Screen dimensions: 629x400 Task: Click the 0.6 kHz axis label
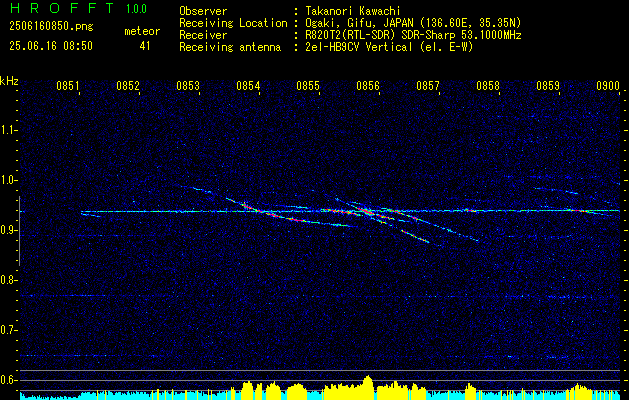[x=7, y=380]
